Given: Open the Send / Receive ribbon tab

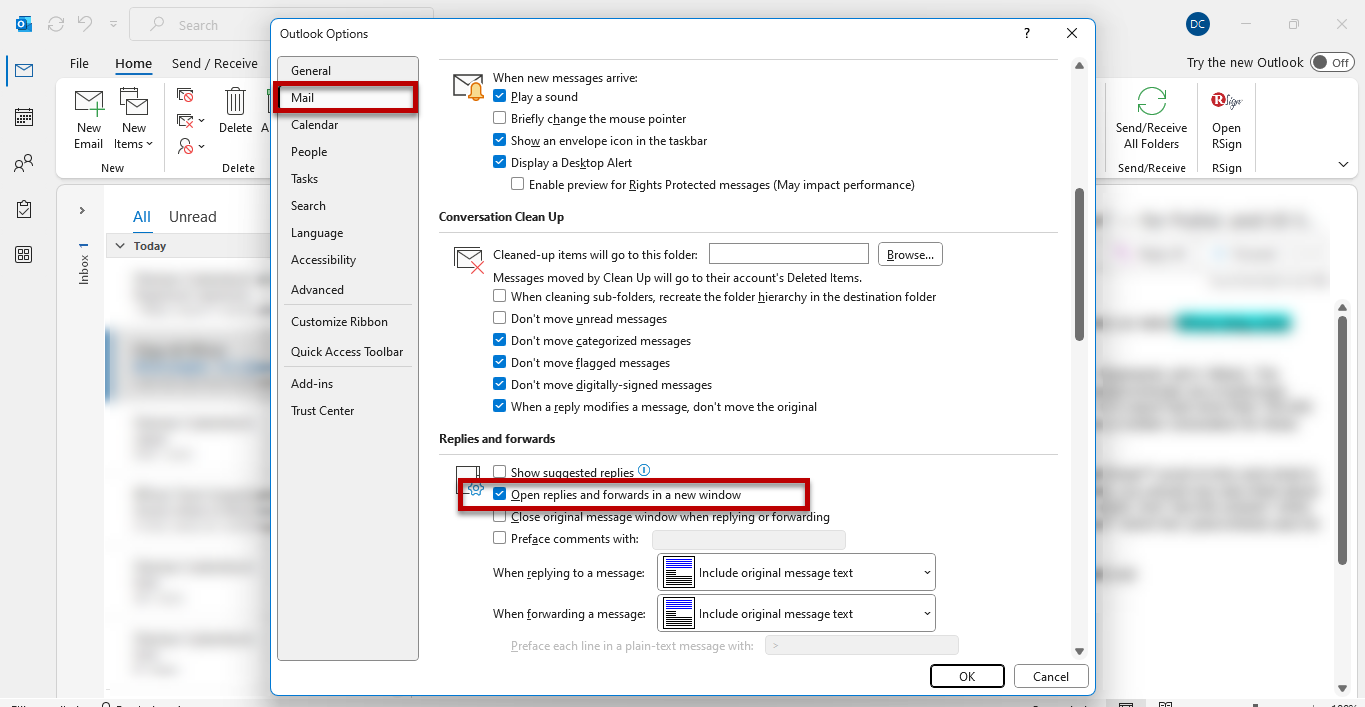Looking at the screenshot, I should pos(214,63).
